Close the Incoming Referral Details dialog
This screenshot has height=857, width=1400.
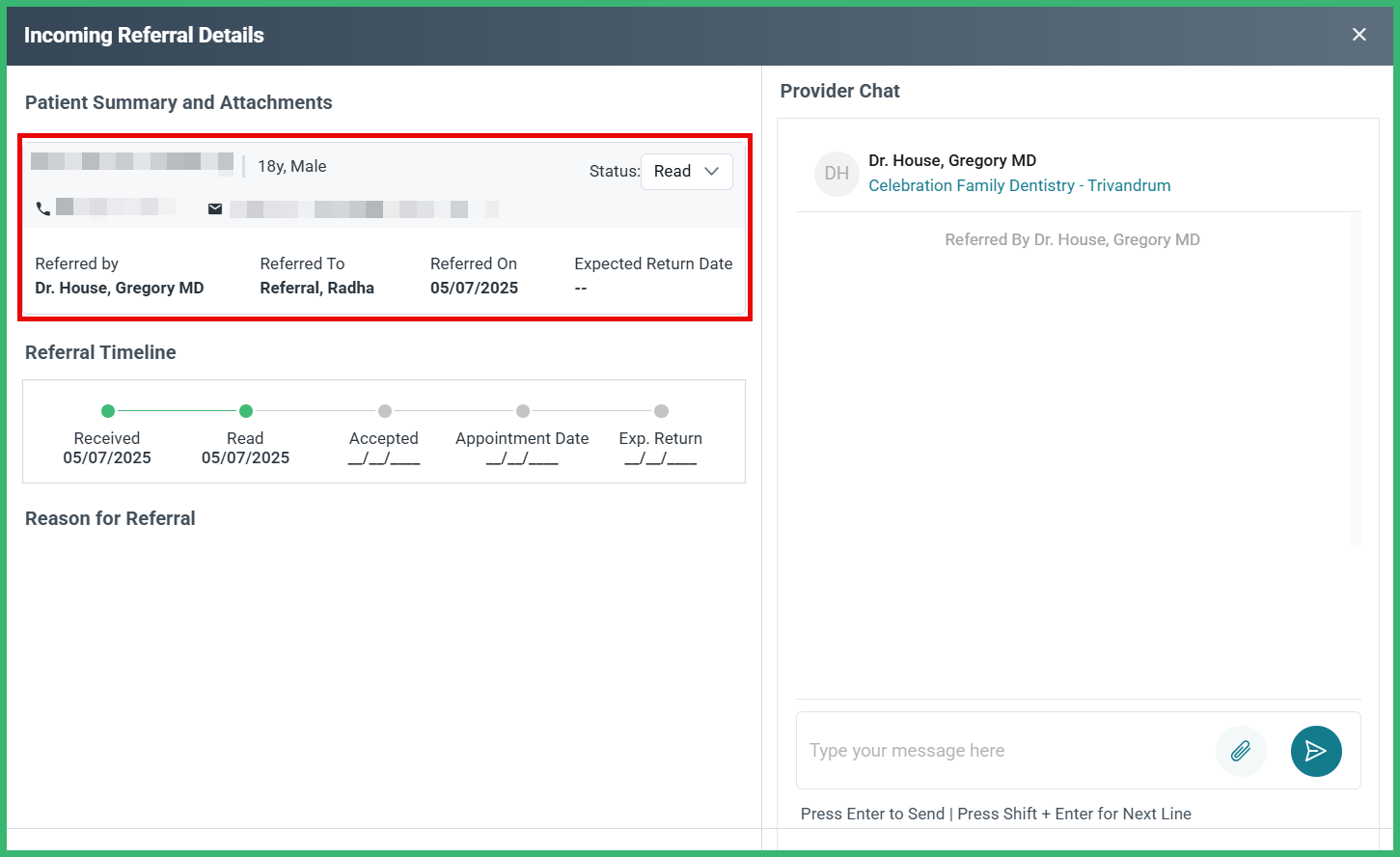pyautogui.click(x=1359, y=35)
